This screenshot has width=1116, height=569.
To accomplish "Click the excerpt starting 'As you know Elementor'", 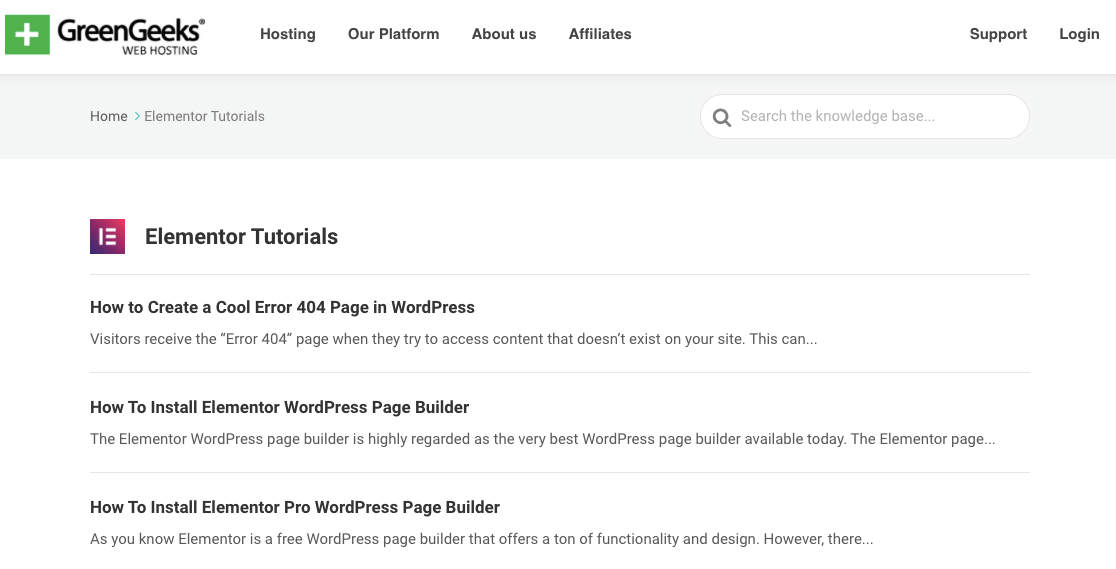I will coord(481,539).
